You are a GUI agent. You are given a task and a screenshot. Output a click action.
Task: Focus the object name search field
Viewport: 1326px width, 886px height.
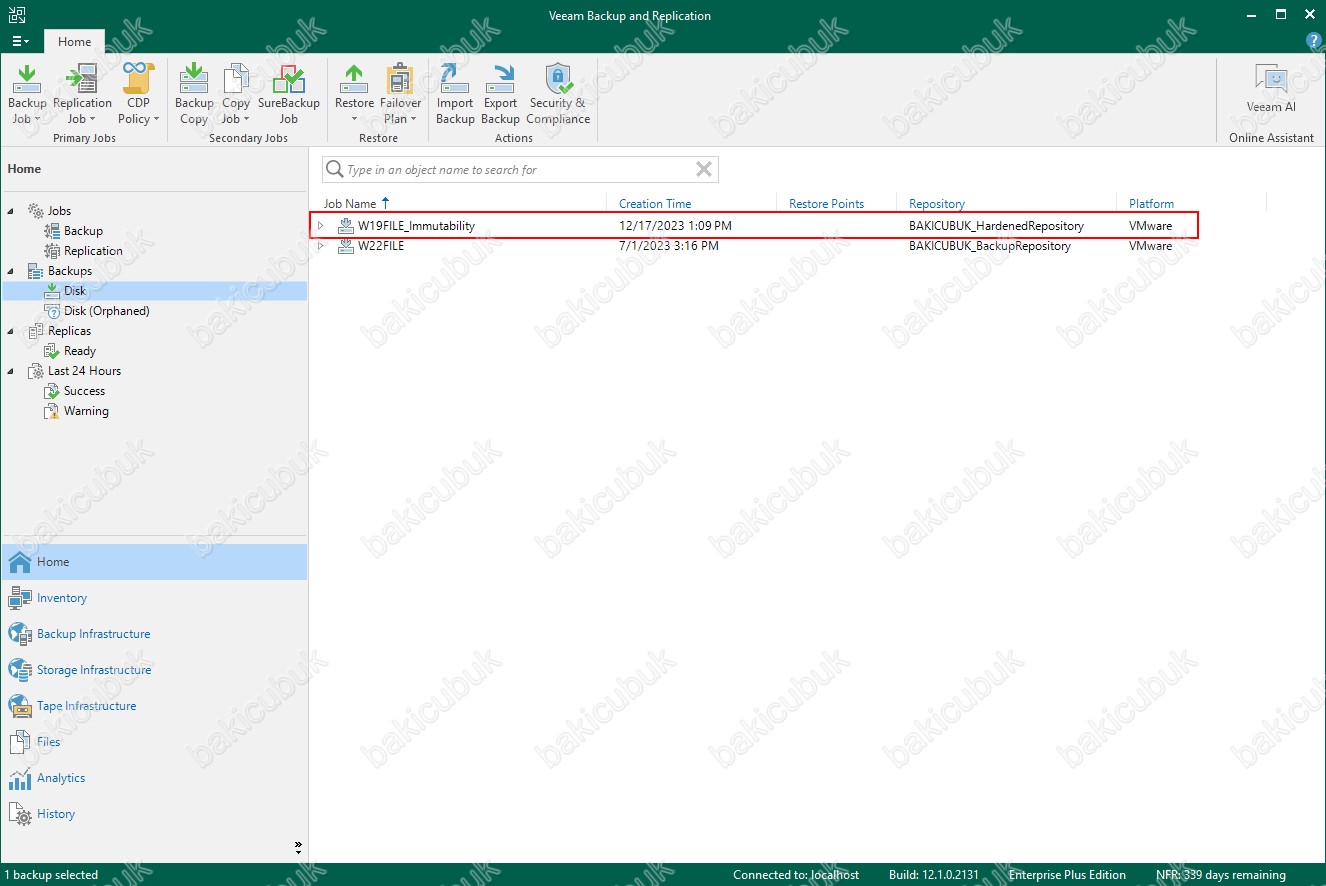pos(520,169)
